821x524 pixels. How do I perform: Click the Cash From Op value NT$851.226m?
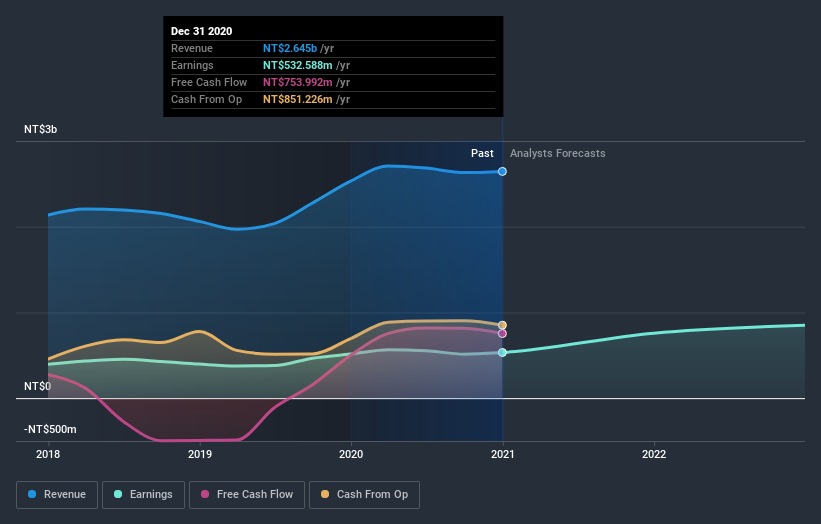297,99
